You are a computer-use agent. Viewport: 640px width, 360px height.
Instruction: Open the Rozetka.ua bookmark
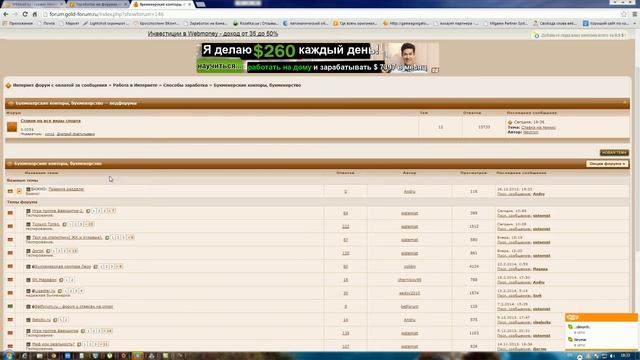(256, 24)
